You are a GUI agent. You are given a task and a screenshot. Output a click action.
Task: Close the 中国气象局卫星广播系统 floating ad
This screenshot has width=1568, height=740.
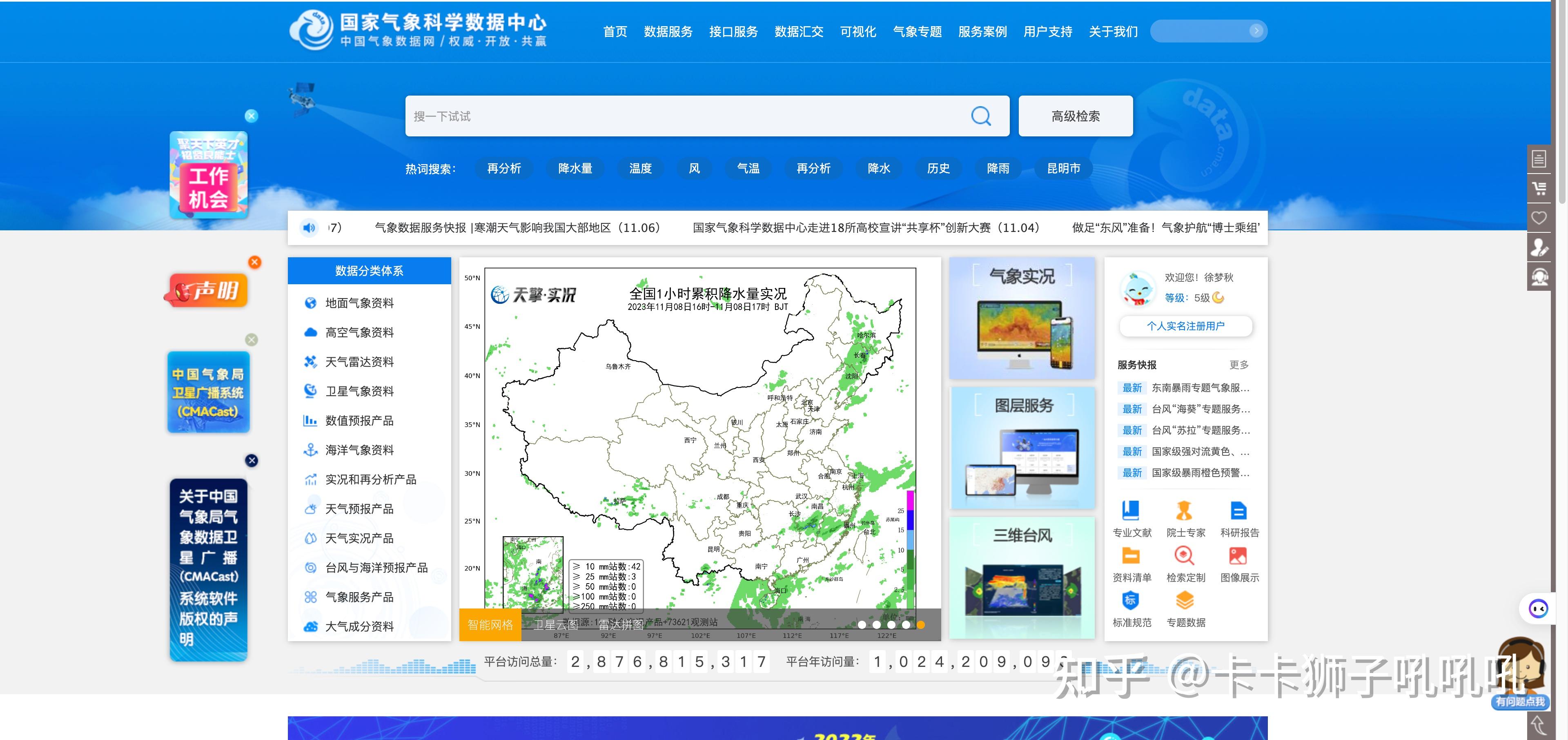pyautogui.click(x=252, y=339)
